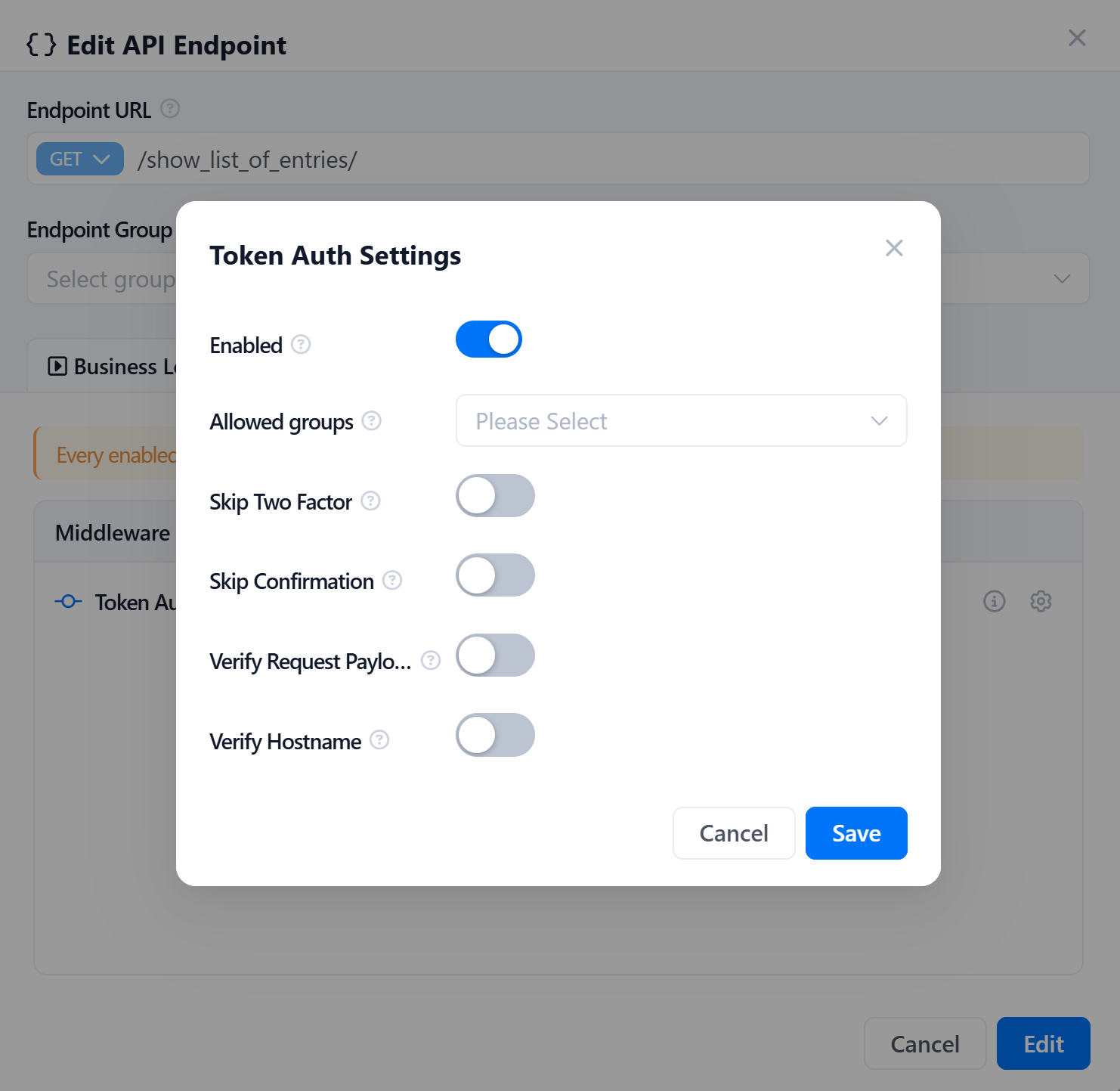
Task: Click help icon next to Skip Two Factor
Action: (370, 501)
